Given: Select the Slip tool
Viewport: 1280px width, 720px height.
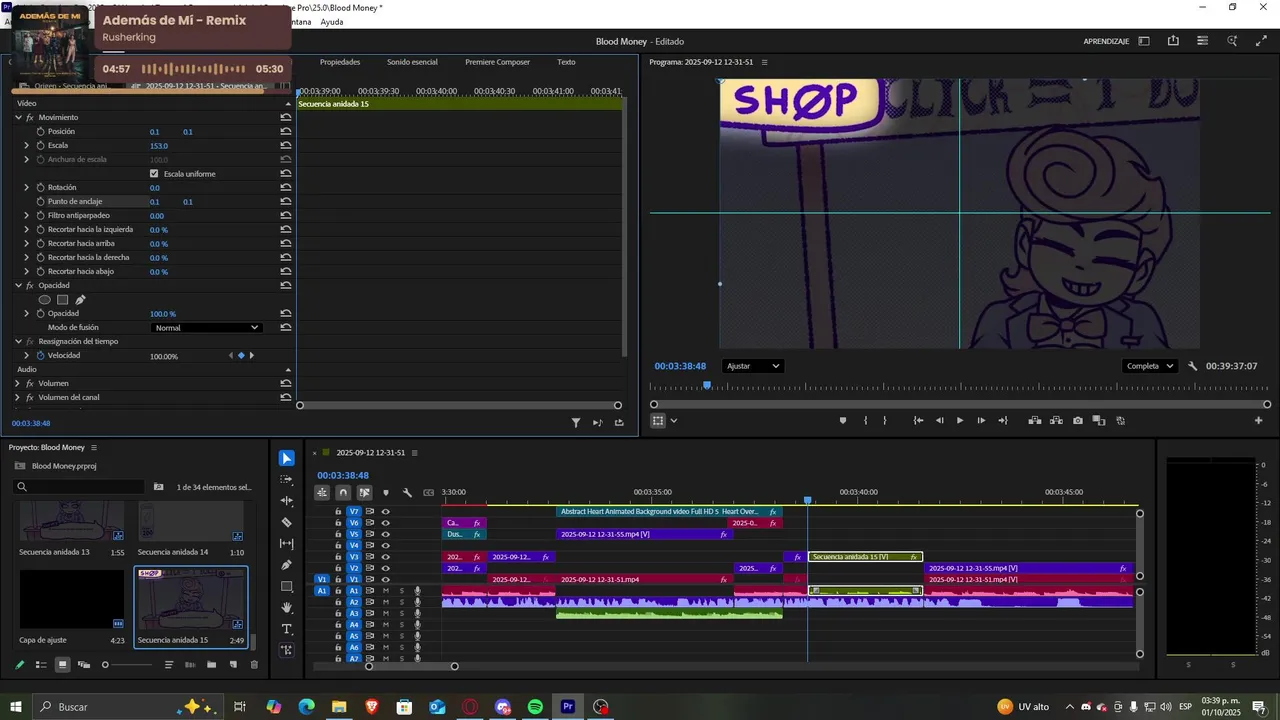Looking at the screenshot, I should click(x=287, y=544).
